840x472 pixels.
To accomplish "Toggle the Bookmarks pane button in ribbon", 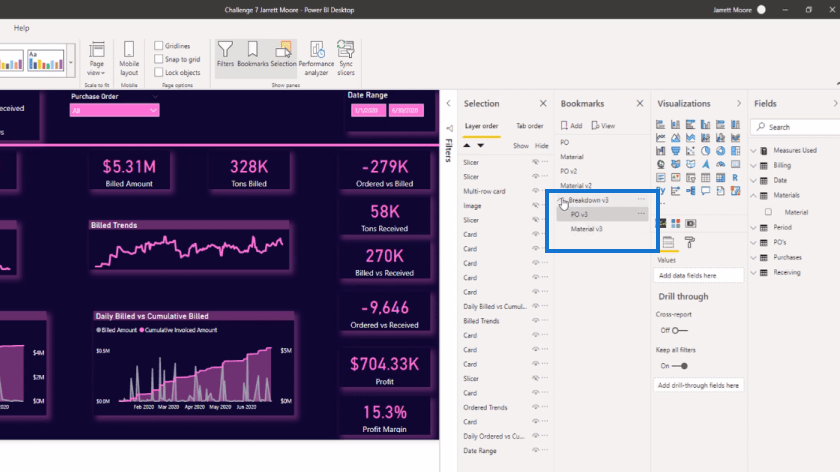I will (x=252, y=54).
